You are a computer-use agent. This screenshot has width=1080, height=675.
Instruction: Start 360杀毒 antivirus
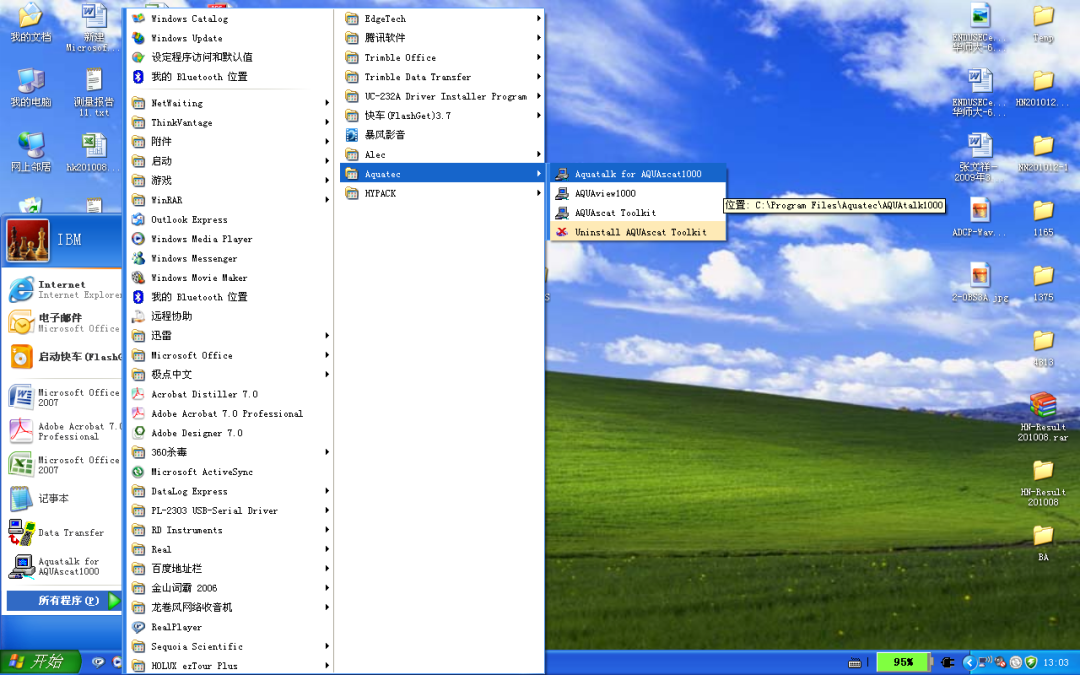coord(170,452)
